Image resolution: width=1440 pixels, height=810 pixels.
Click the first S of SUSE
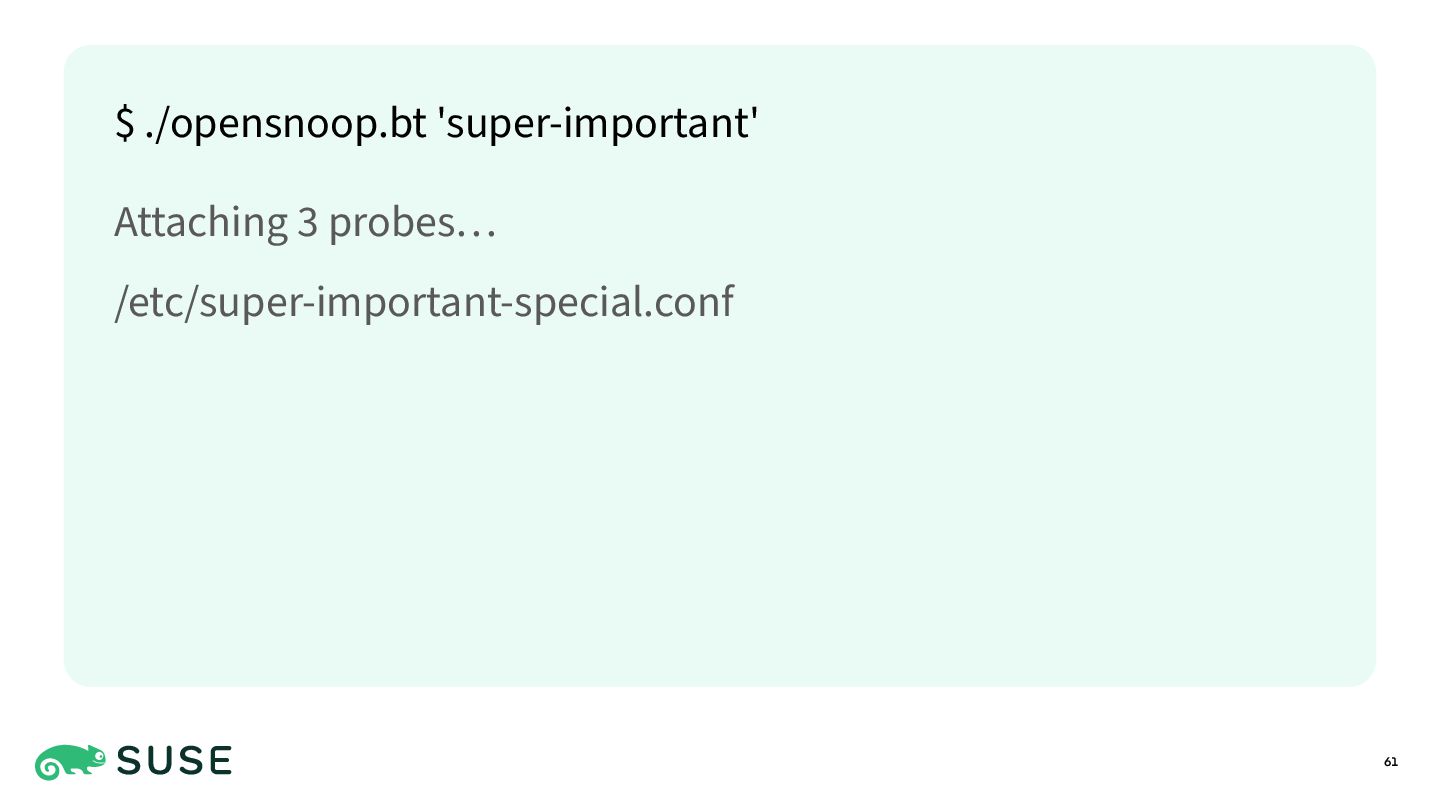130,762
